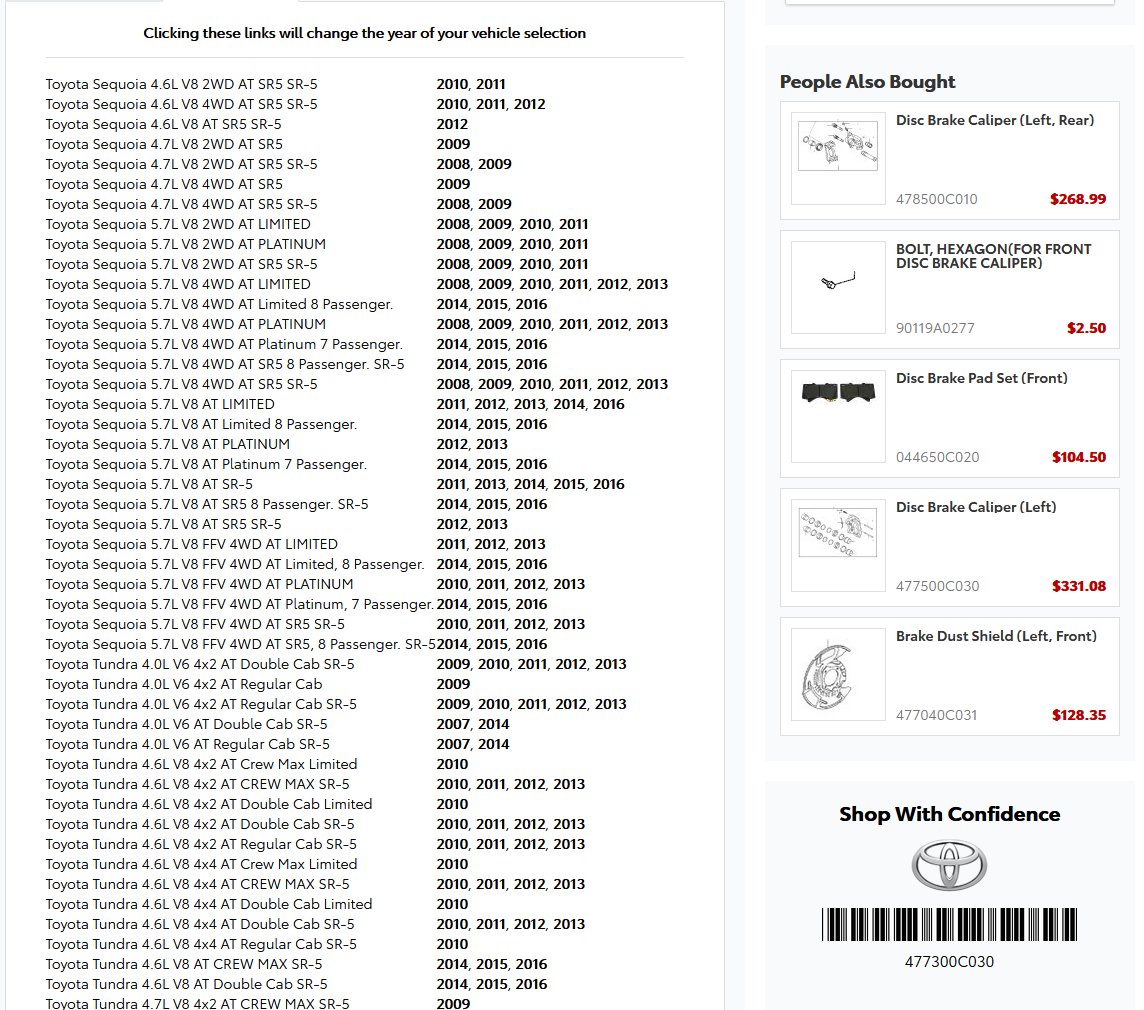Select year 2013 for Sequoia FFV 4WD SR5 SR-5
The image size is (1144, 1010).
coord(569,625)
